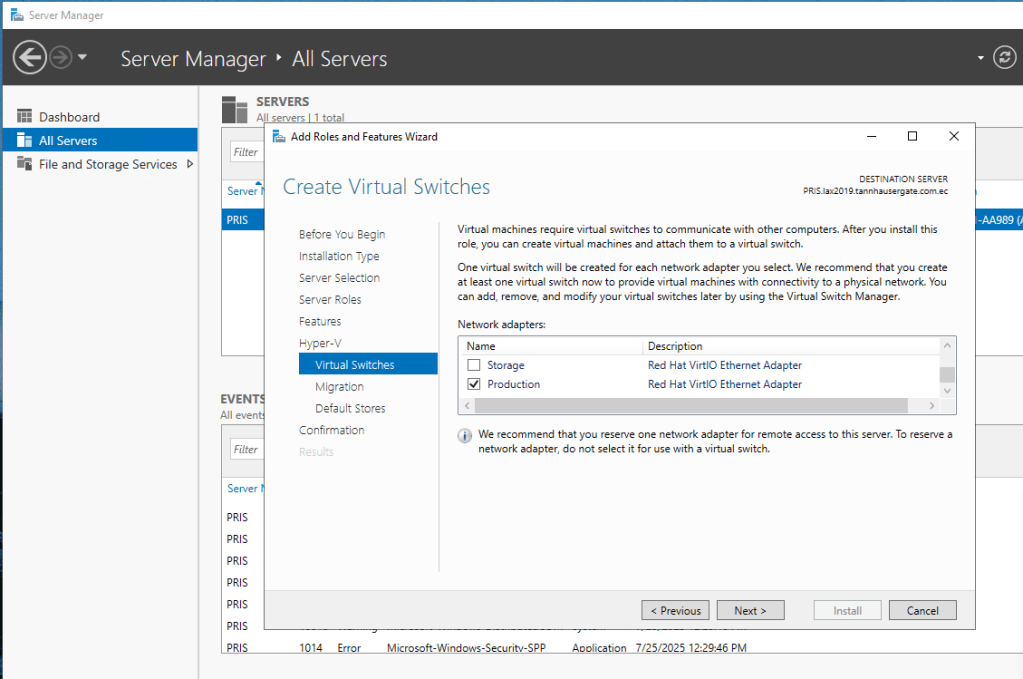The width and height of the screenshot is (1023, 679).
Task: Open File and Storage Services icon
Action: (x=24, y=164)
